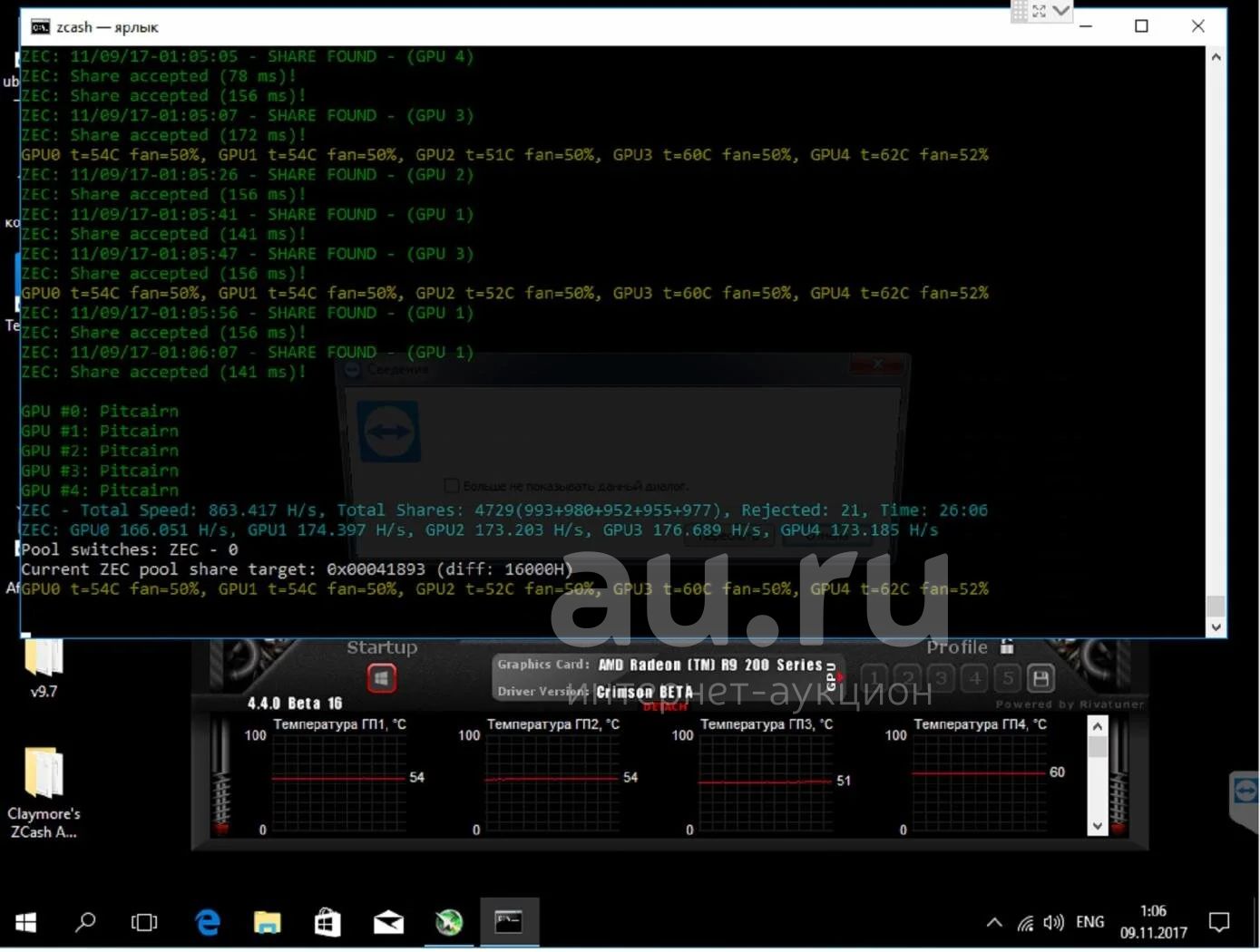Close the faded TeamViewer Сведения dialog
The width and height of the screenshot is (1260, 952).
[877, 364]
